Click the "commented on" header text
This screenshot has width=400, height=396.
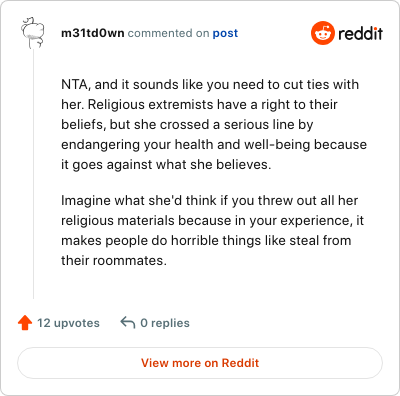[168, 33]
